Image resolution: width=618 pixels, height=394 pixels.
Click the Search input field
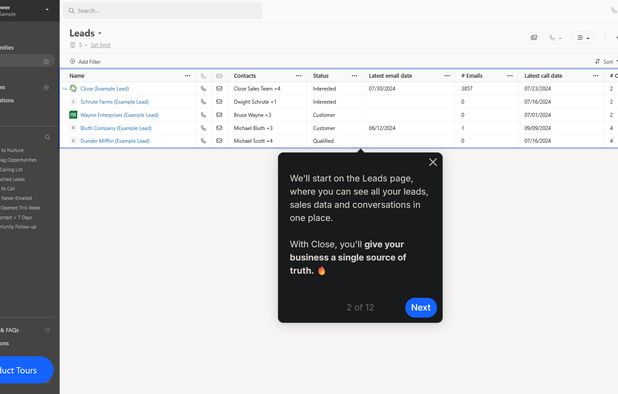point(162,11)
